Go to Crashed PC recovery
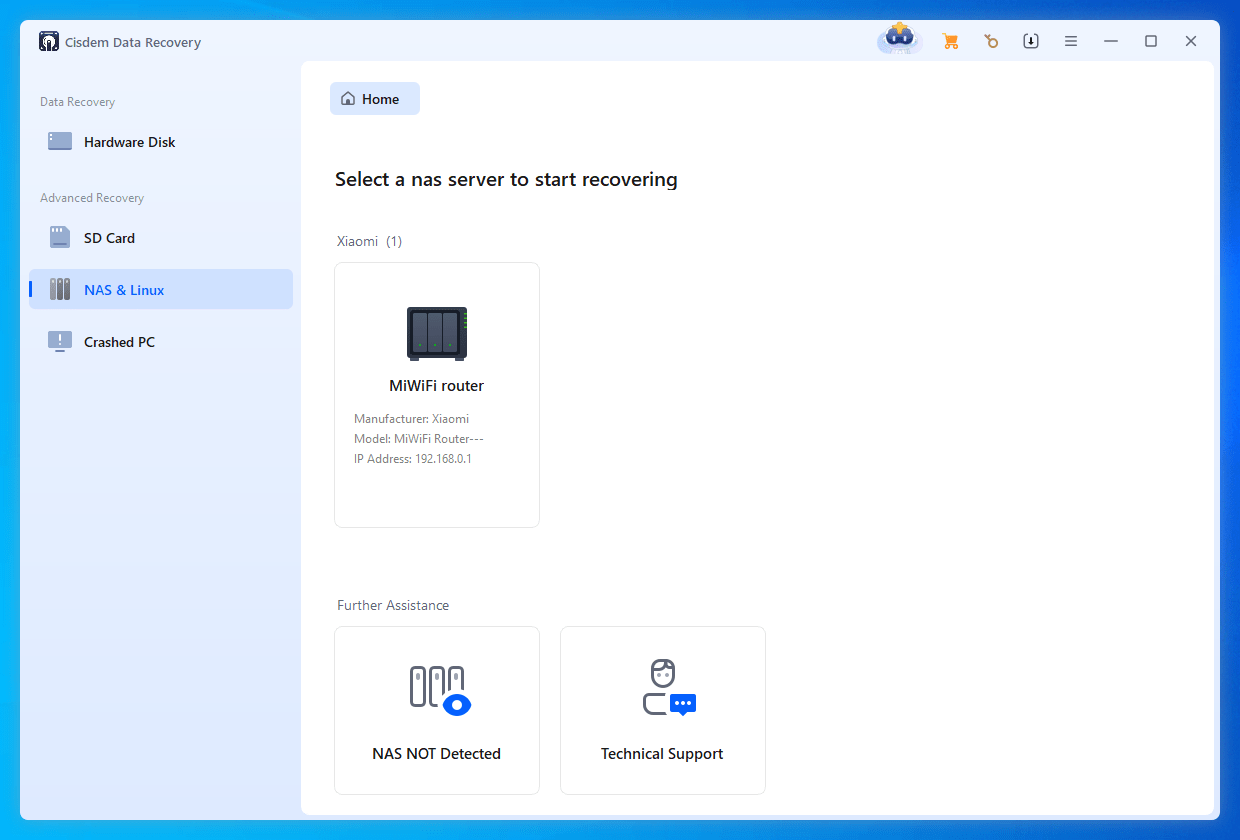This screenshot has height=840, width=1240. [x=161, y=342]
